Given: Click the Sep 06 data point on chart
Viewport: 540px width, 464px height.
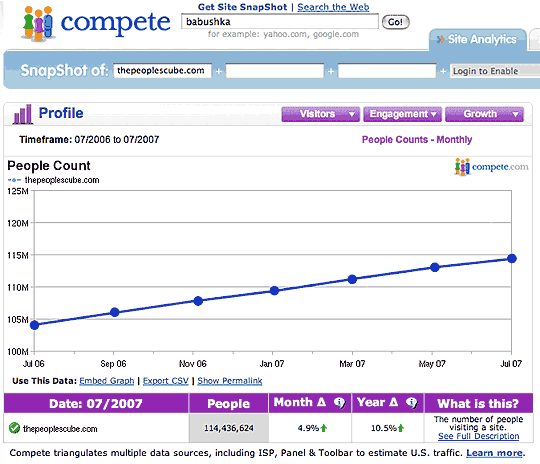Looking at the screenshot, I should tap(115, 312).
